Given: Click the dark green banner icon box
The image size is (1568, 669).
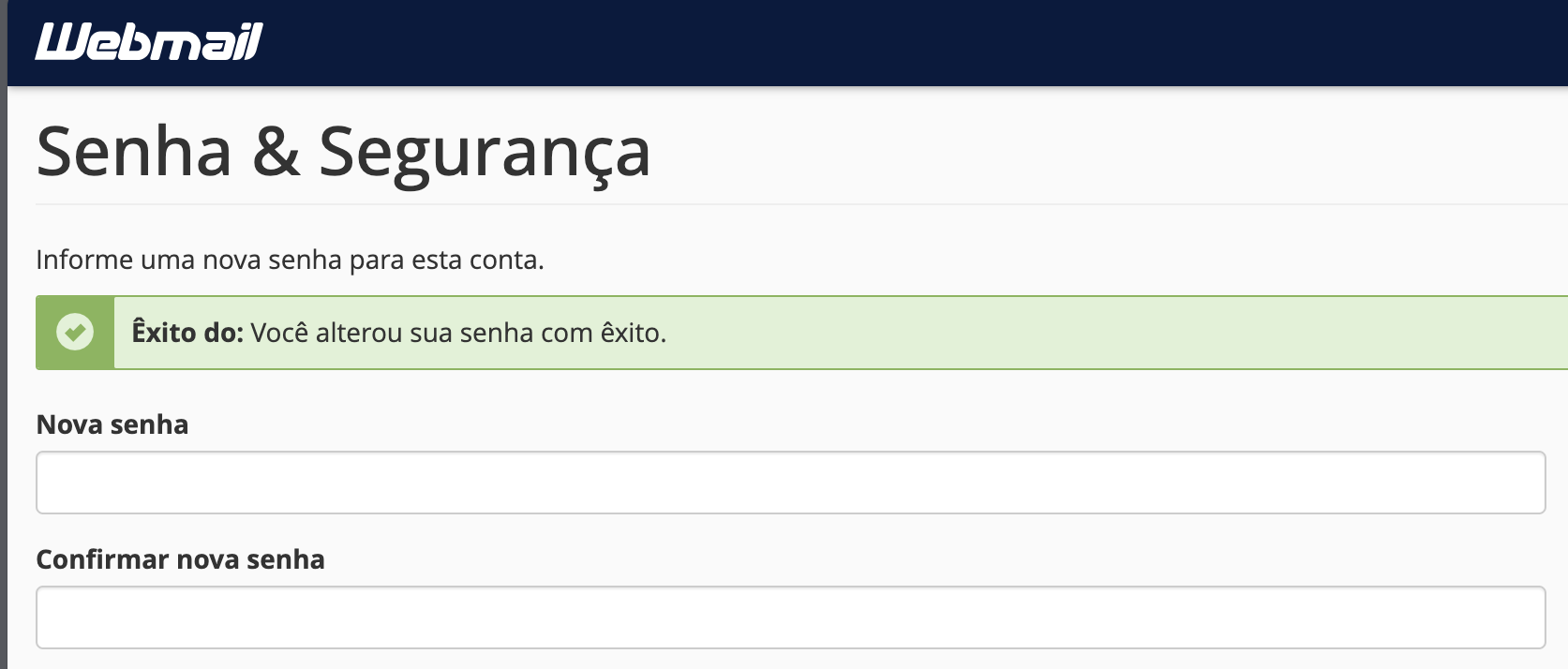Looking at the screenshot, I should (x=75, y=333).
